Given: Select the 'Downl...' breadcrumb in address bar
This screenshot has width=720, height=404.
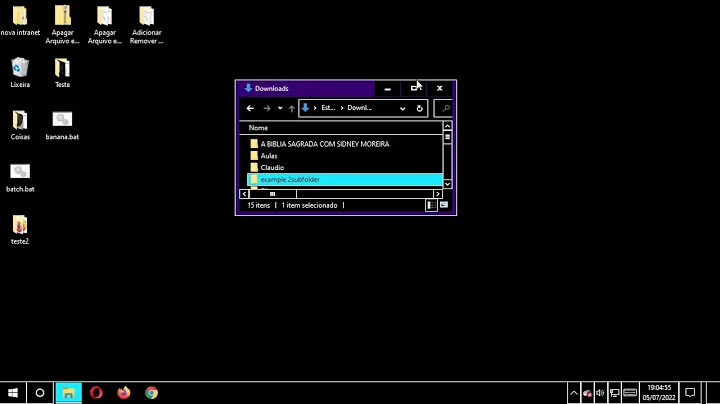Looking at the screenshot, I should pyautogui.click(x=360, y=108).
